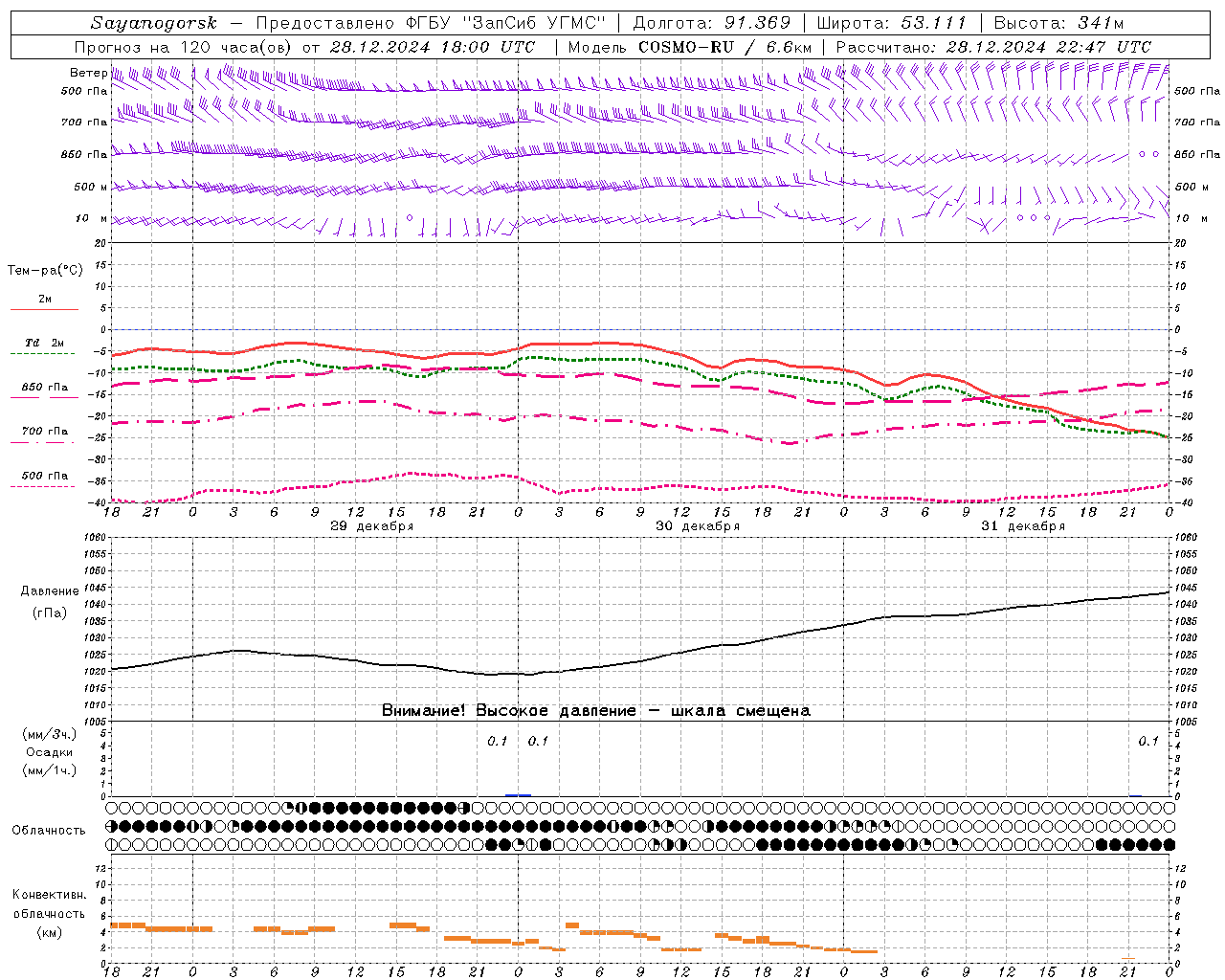Click the Sayanogorsk station title
The width and height of the screenshot is (1225, 980).
click(154, 23)
